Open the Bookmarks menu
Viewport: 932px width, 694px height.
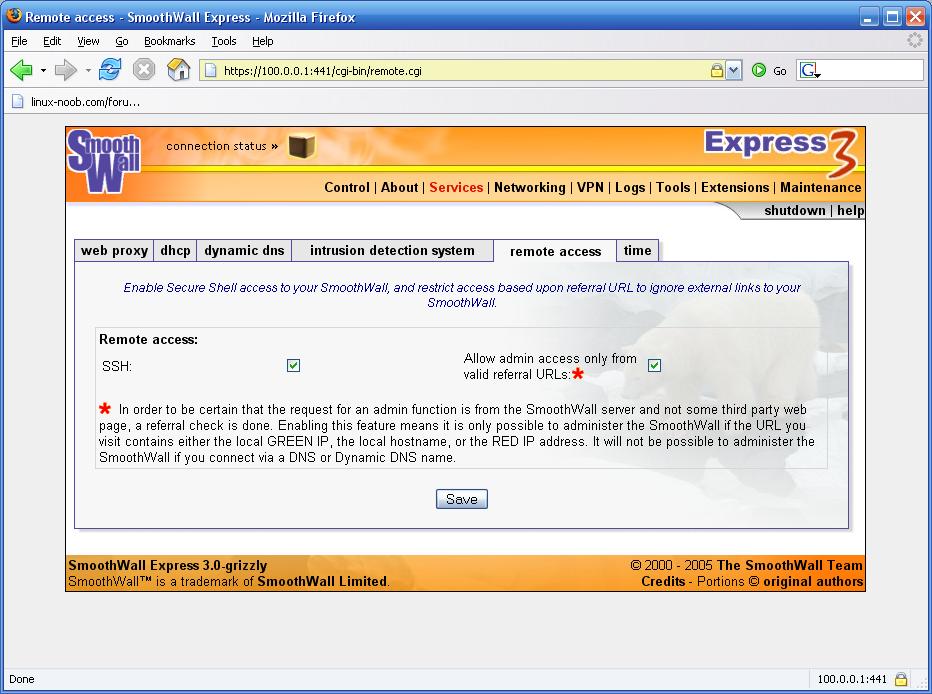coord(169,41)
